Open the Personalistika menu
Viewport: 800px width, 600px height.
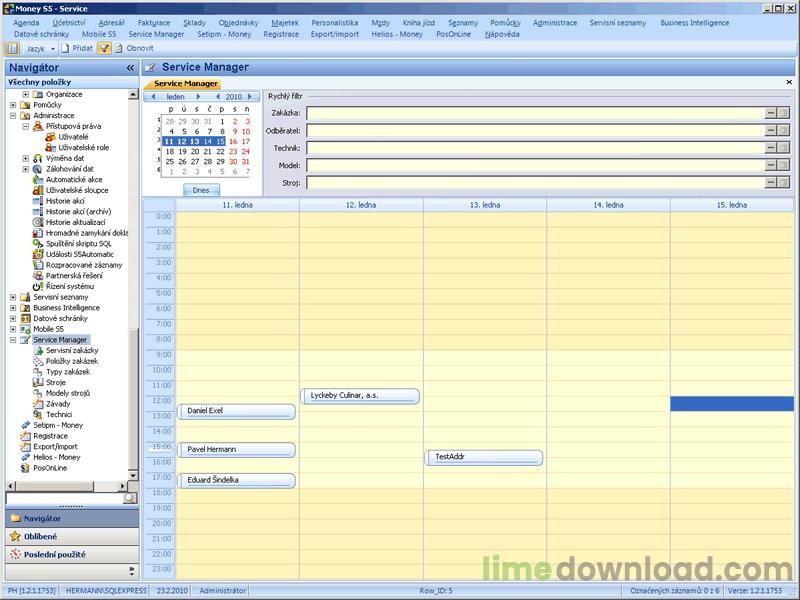[335, 23]
